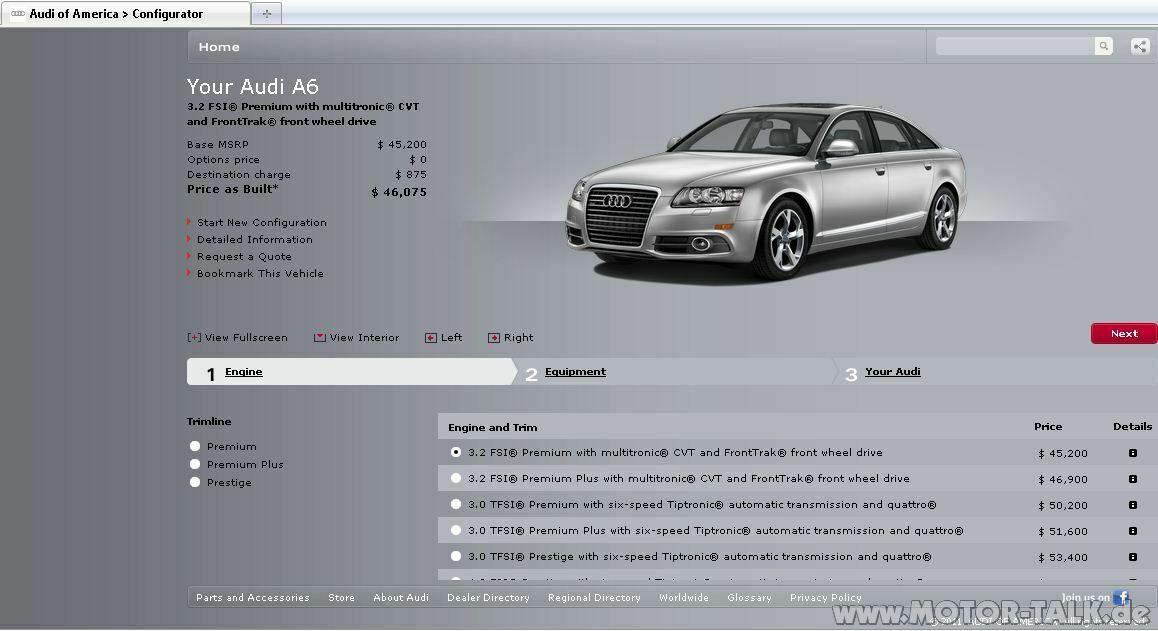1158x631 pixels.
Task: Select the Premium trimline radio
Action: [x=195, y=446]
